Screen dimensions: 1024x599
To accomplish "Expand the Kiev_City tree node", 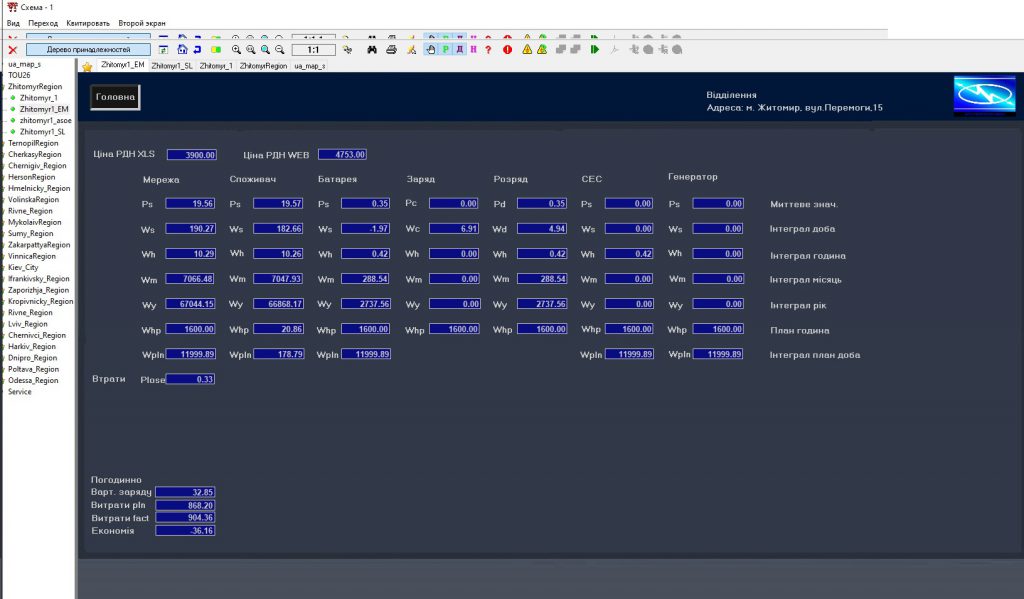I will pyautogui.click(x=4, y=268).
